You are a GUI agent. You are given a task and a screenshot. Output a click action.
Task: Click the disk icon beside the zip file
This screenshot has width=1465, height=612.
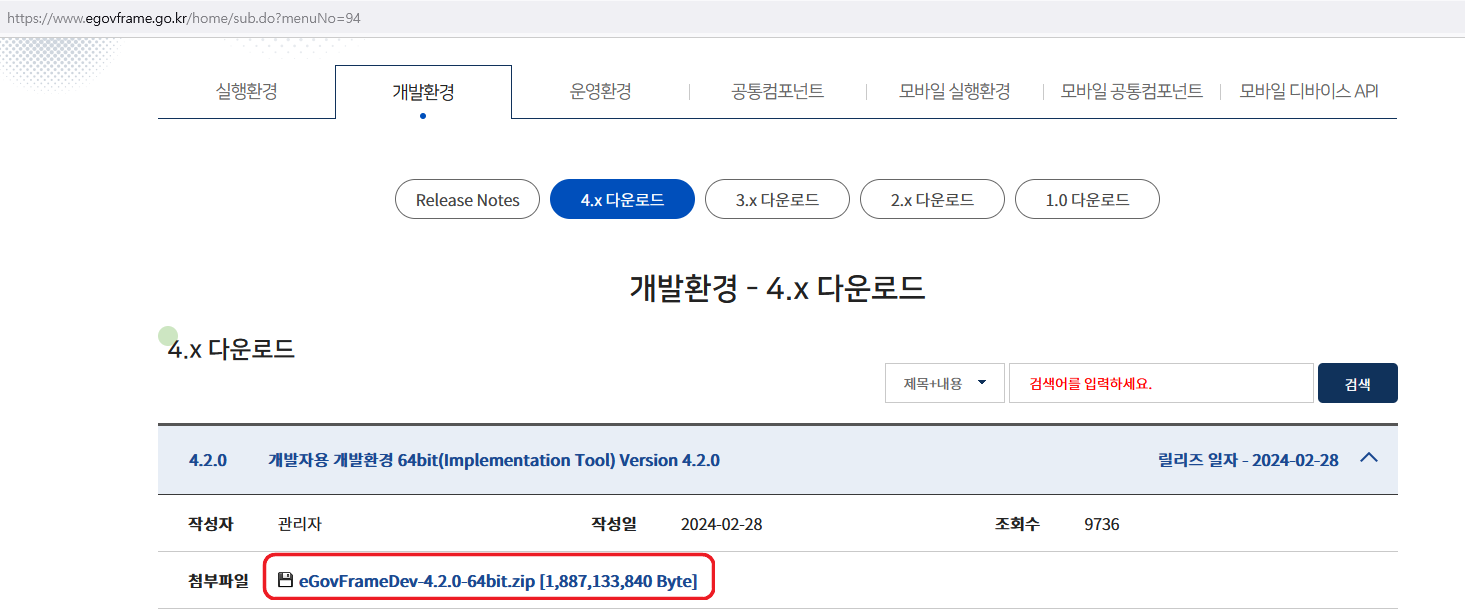click(285, 579)
